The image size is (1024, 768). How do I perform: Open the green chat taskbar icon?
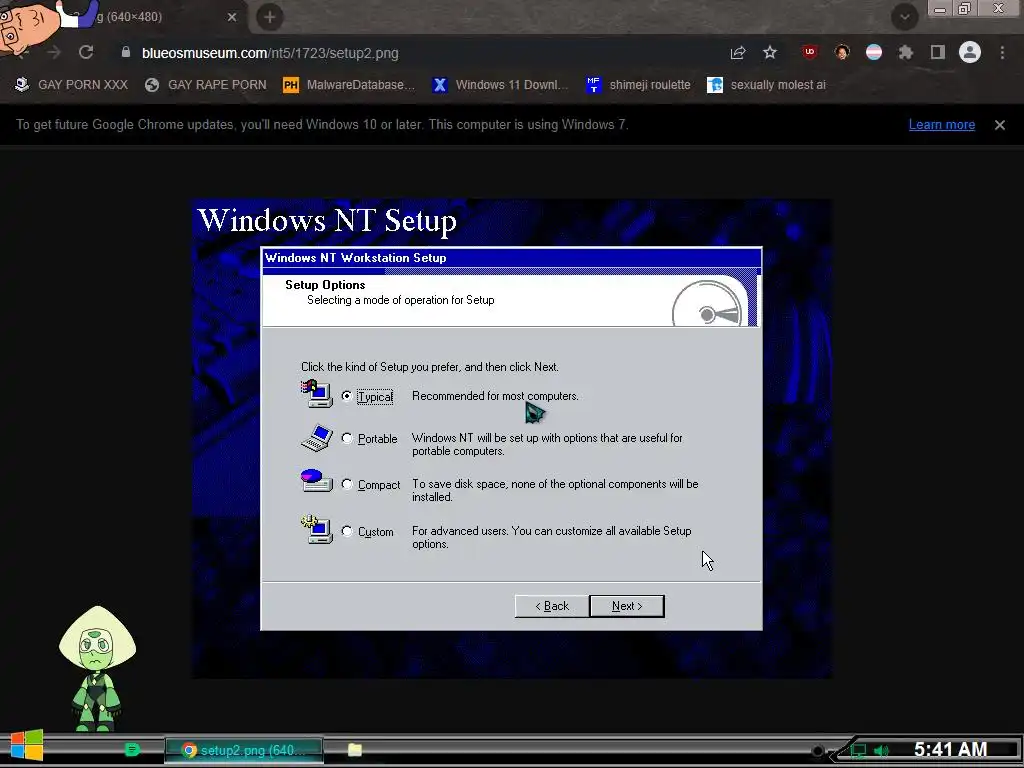click(x=133, y=750)
